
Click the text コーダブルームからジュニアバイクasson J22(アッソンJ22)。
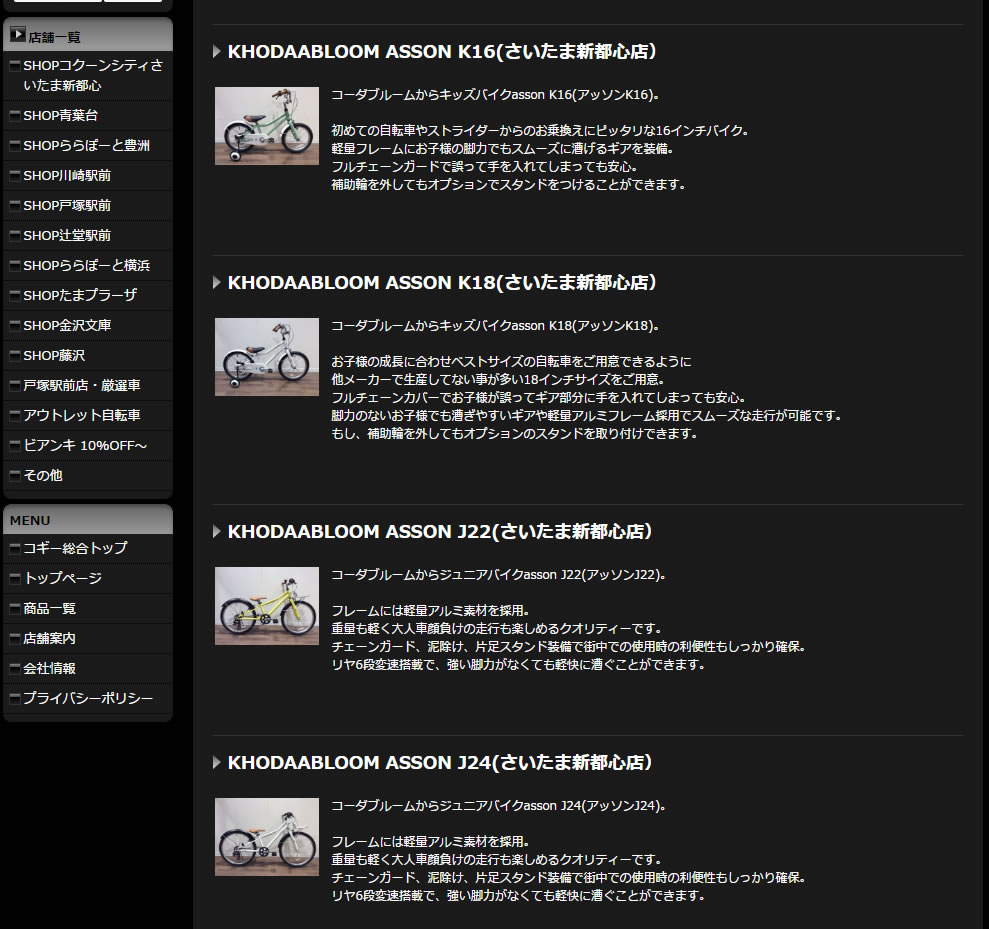498,575
